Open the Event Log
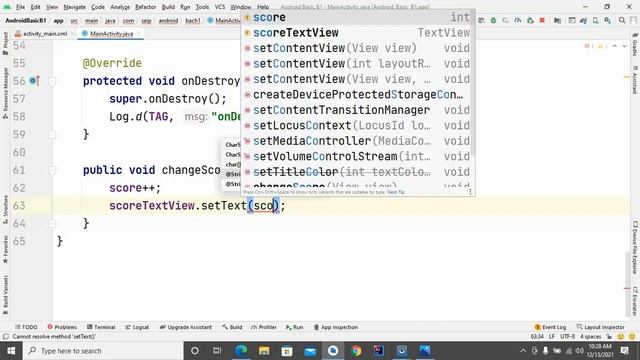 coord(550,327)
